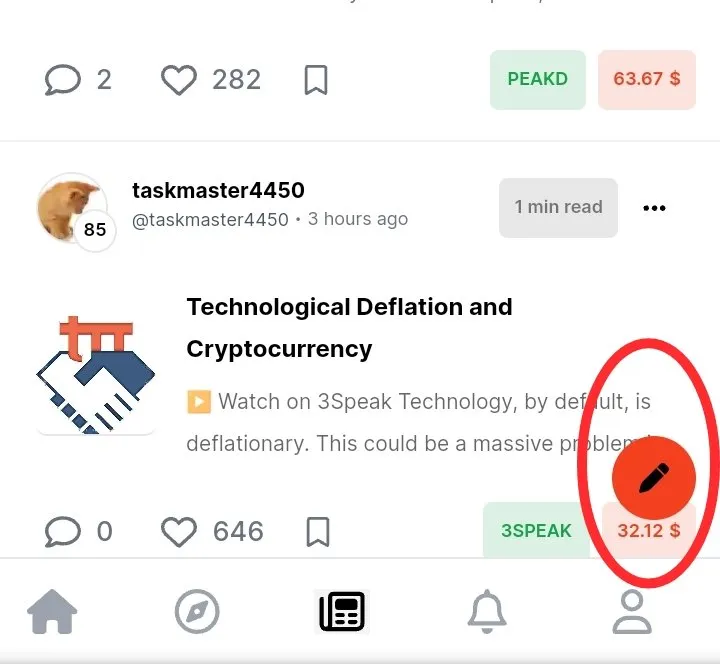
Task: Open taskmaster4450's avatar profile picture
Action: coord(72,208)
